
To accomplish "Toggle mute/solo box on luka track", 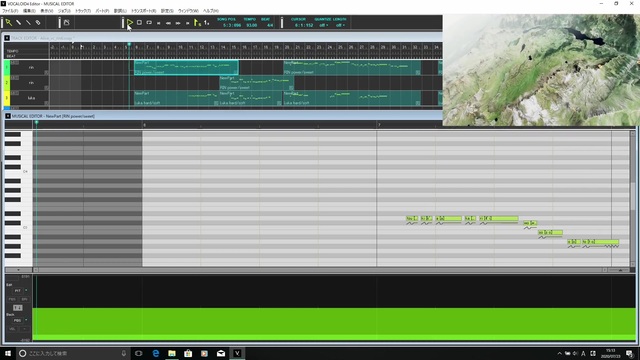I will coord(15,93).
